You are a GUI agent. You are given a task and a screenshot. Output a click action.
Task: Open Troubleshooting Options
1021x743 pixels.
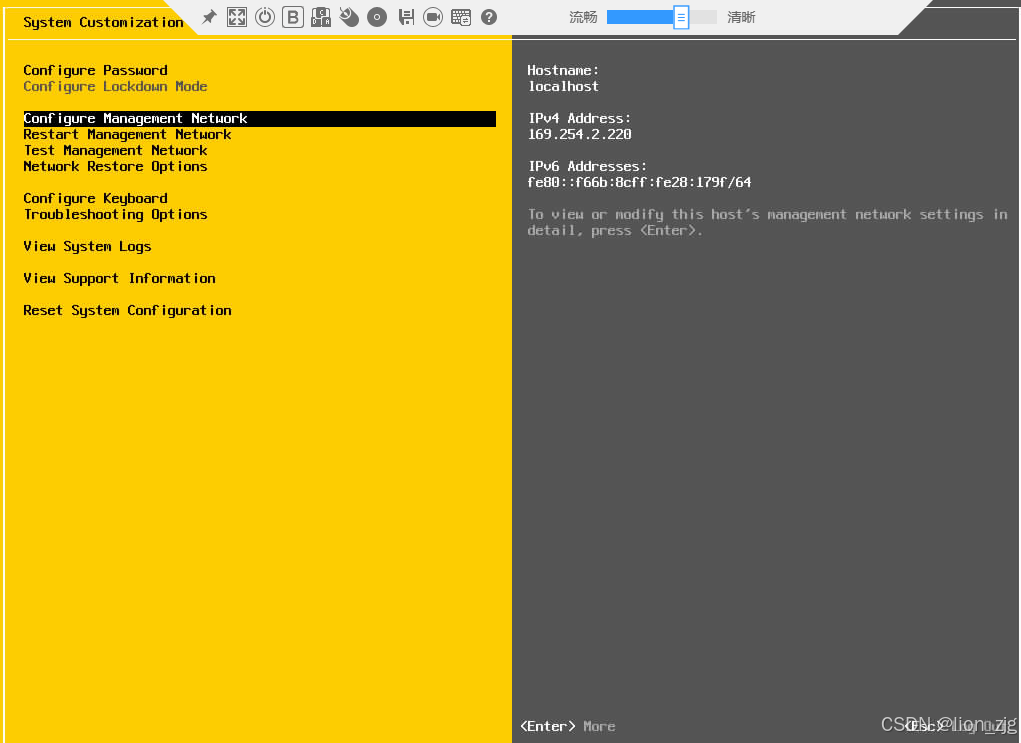coord(115,214)
